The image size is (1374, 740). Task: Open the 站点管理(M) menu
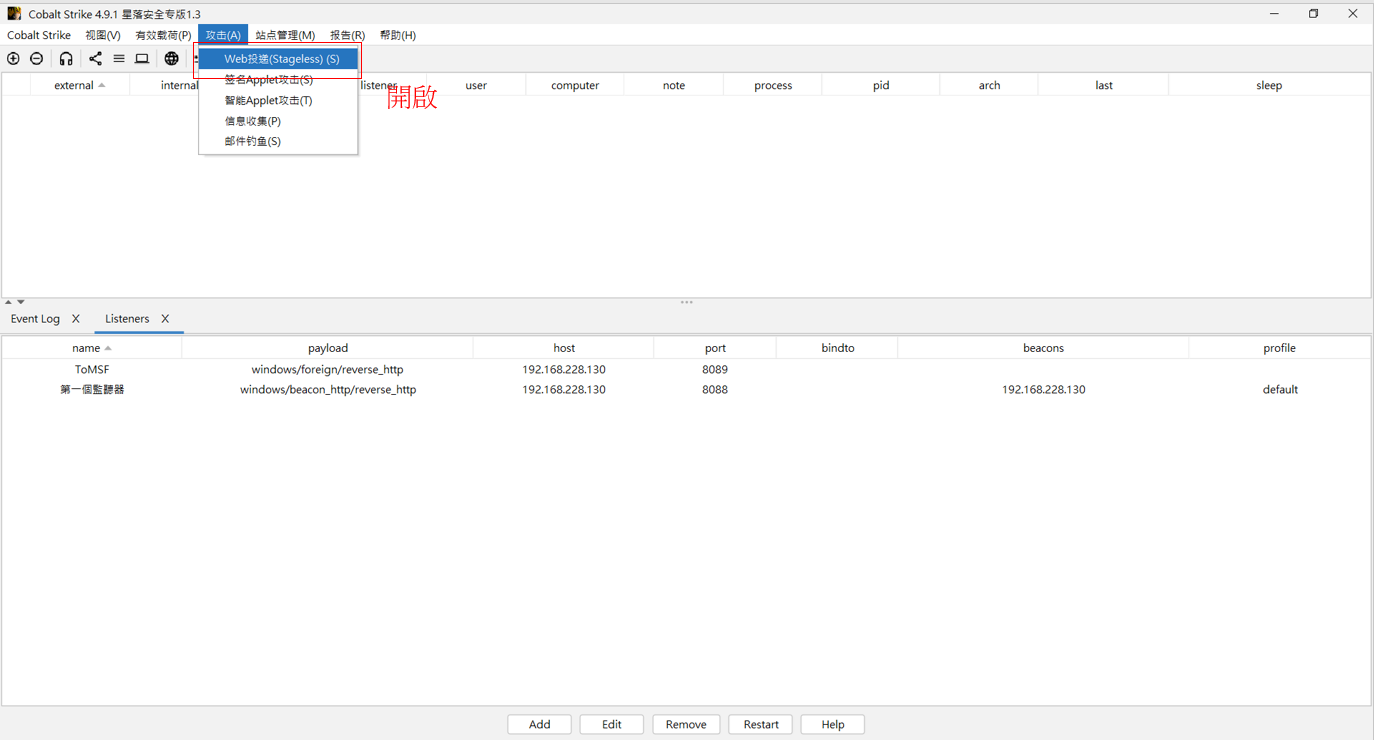(285, 35)
